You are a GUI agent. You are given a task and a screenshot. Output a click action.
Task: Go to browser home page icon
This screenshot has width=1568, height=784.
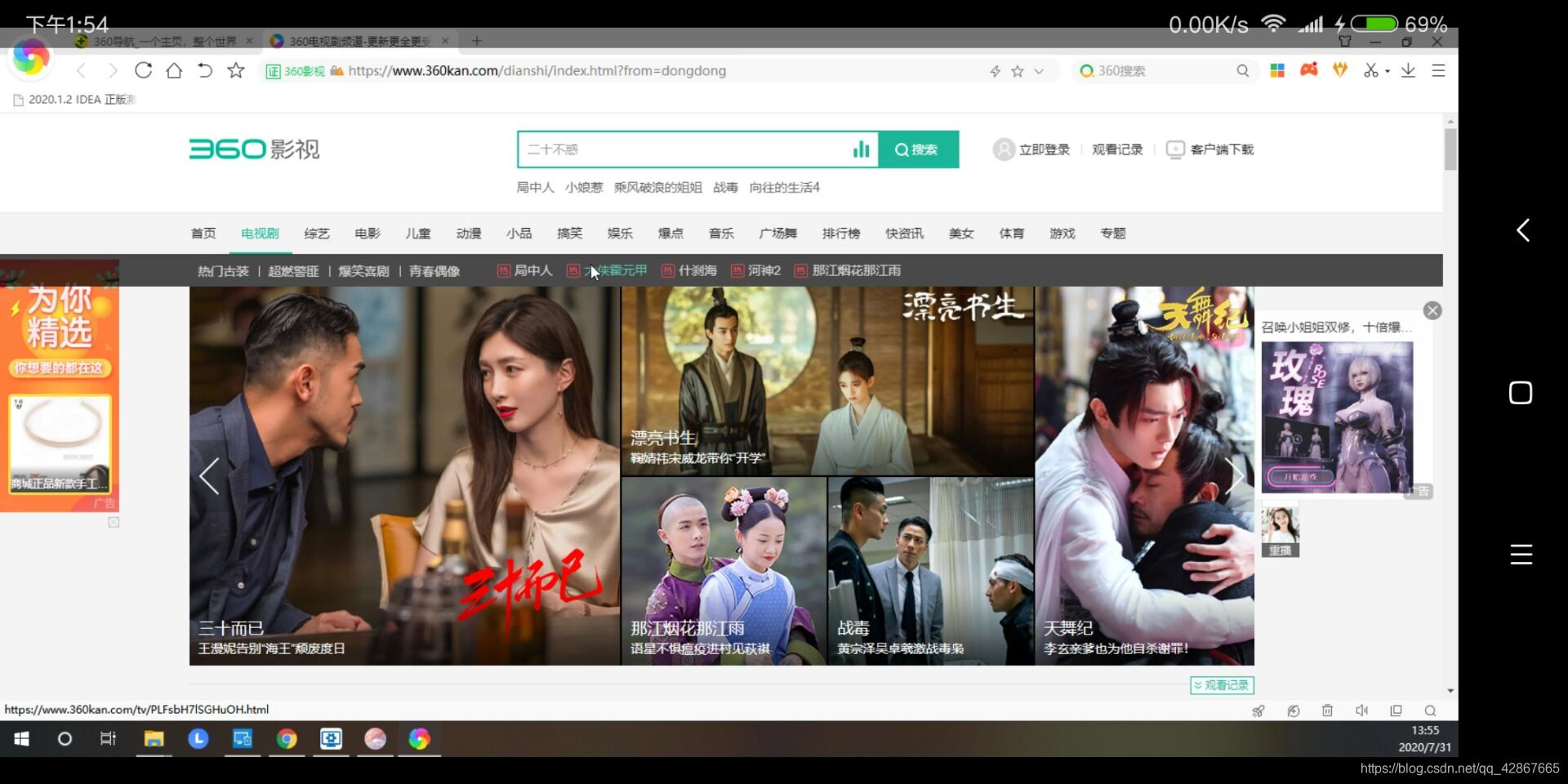(174, 70)
